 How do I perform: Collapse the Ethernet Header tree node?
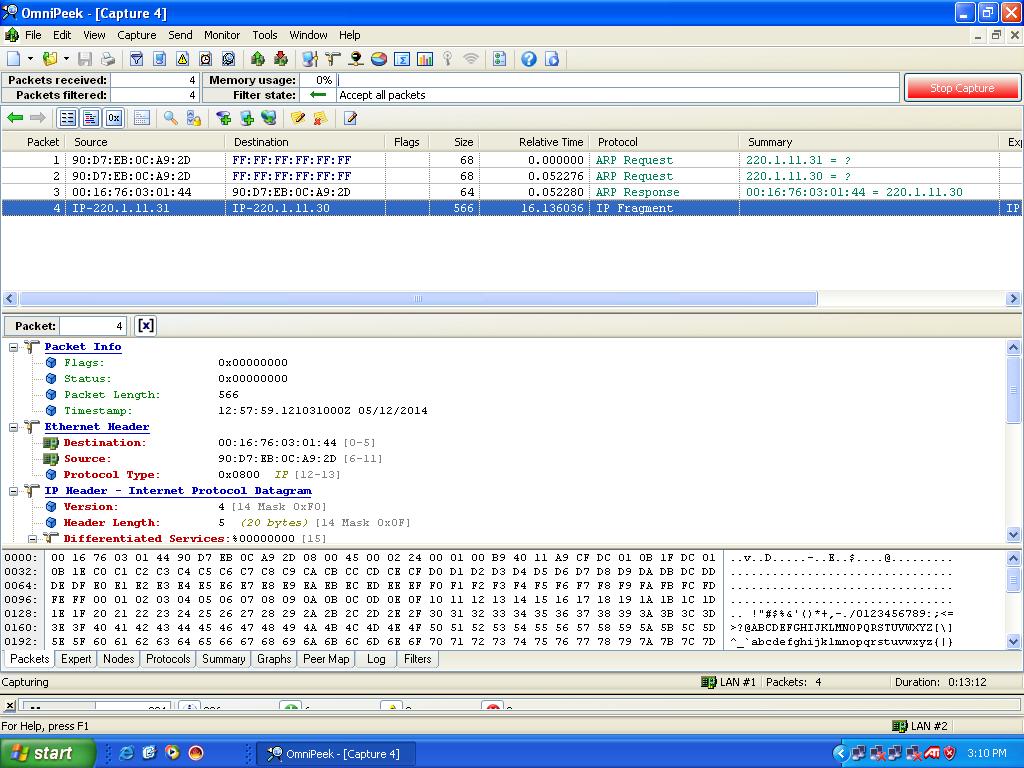point(13,427)
